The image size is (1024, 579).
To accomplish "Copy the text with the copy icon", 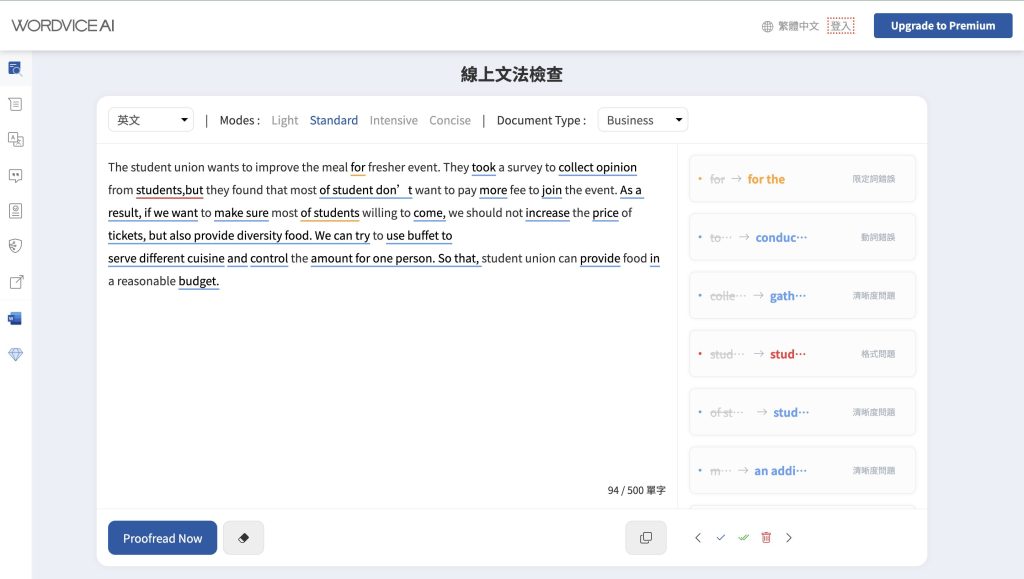I will [645, 538].
